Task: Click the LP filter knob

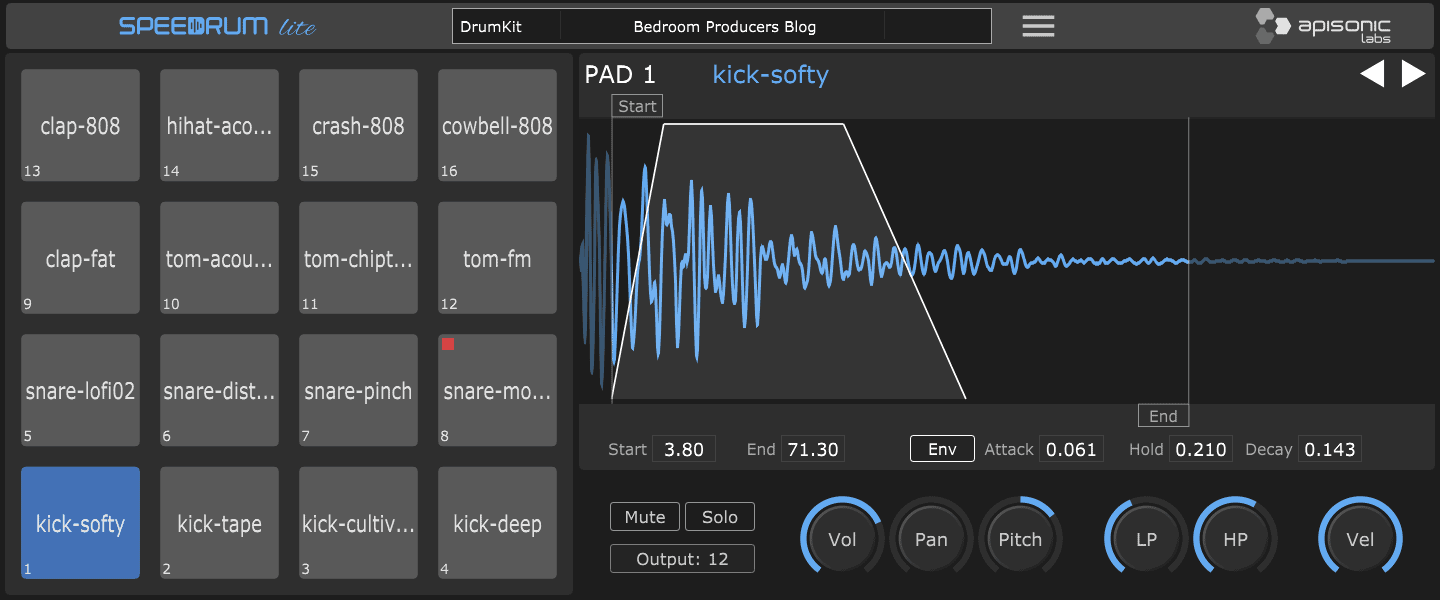Action: point(1146,539)
